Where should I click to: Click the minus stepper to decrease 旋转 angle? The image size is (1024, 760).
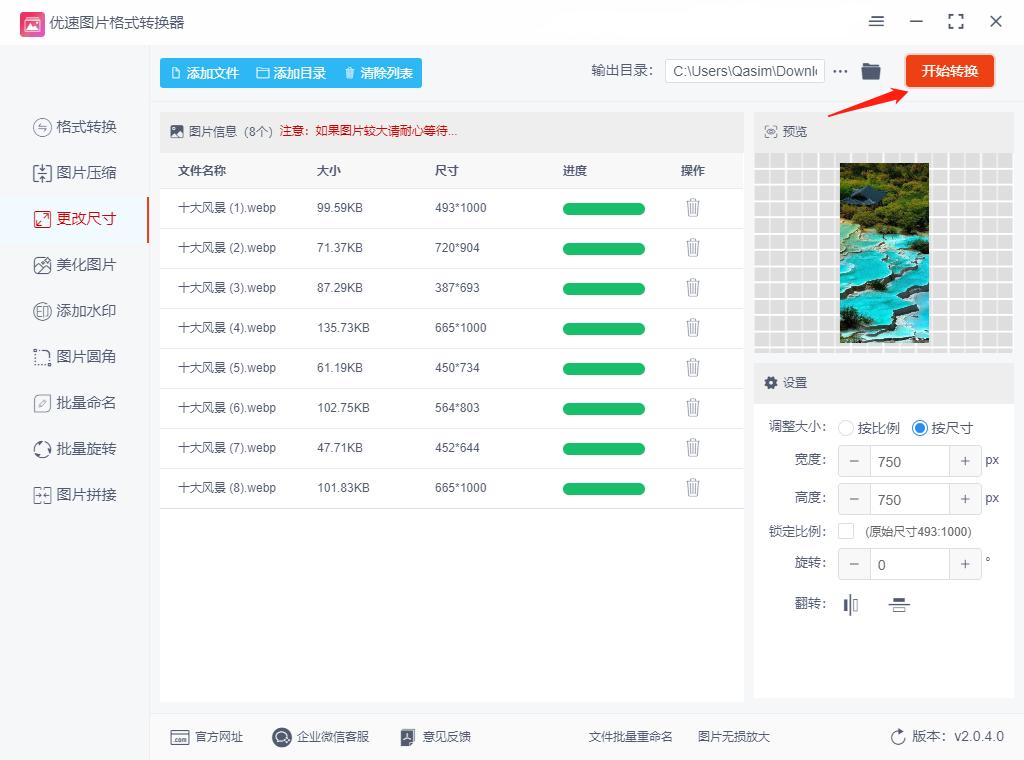click(x=854, y=564)
